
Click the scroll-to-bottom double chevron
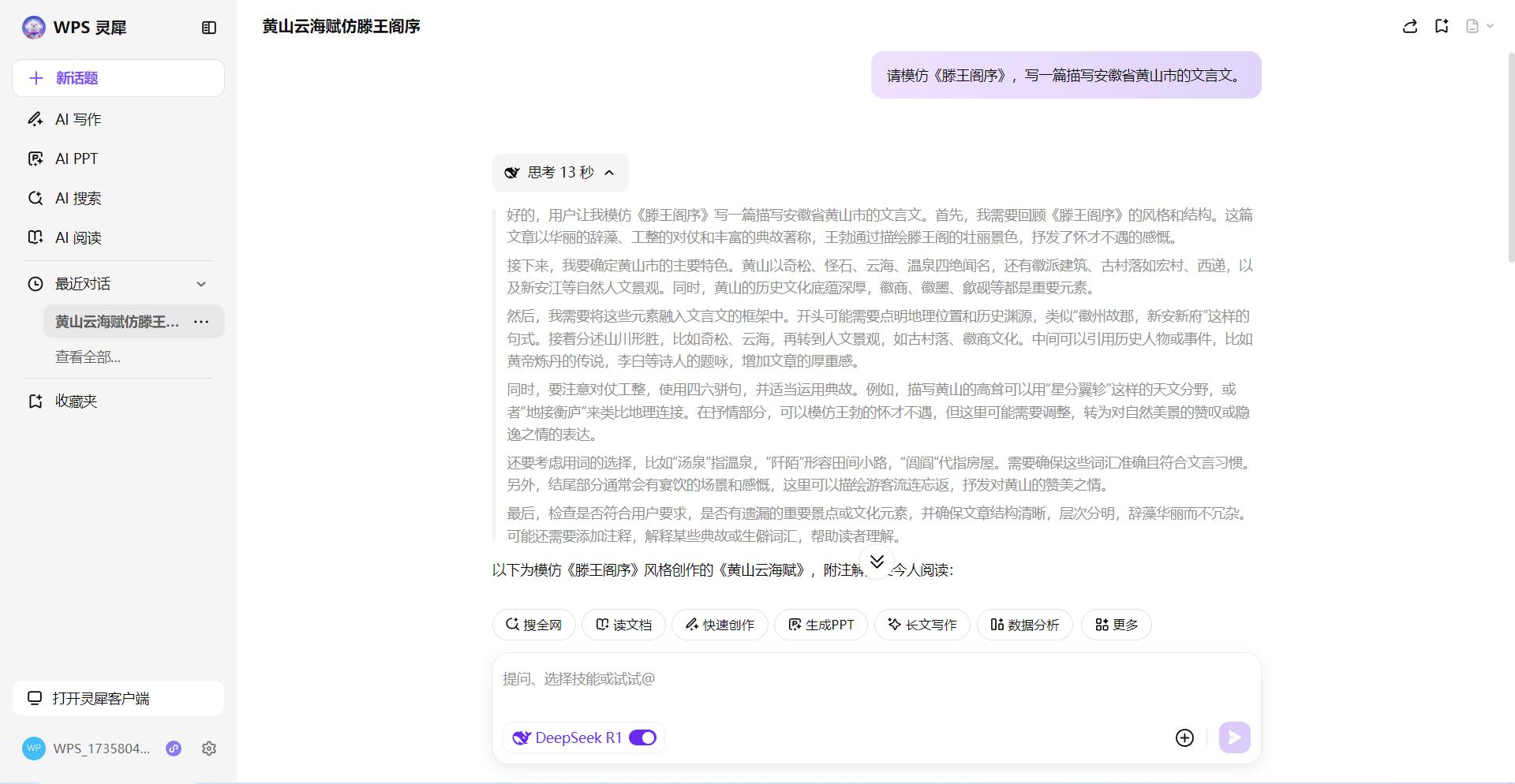coord(877,562)
